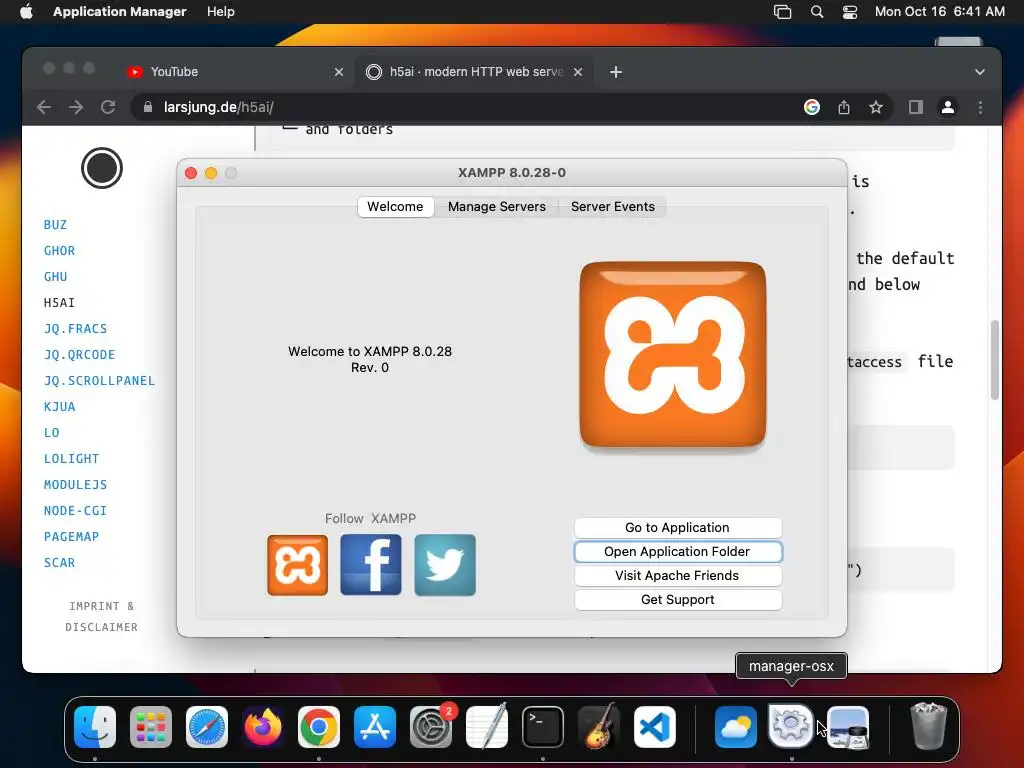Select the h5ai modern HTTP web server tab
Screen dimensions: 1024x768
(474, 72)
